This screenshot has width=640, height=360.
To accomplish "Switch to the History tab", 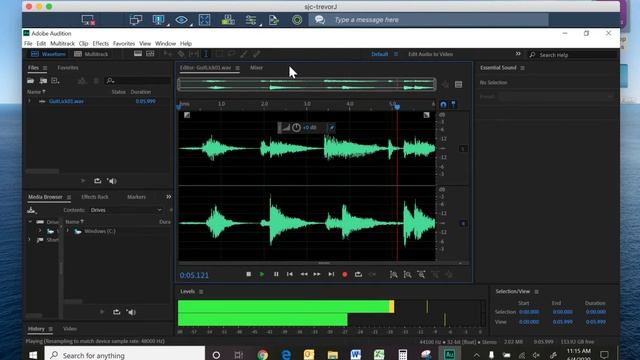I will tap(36, 329).
